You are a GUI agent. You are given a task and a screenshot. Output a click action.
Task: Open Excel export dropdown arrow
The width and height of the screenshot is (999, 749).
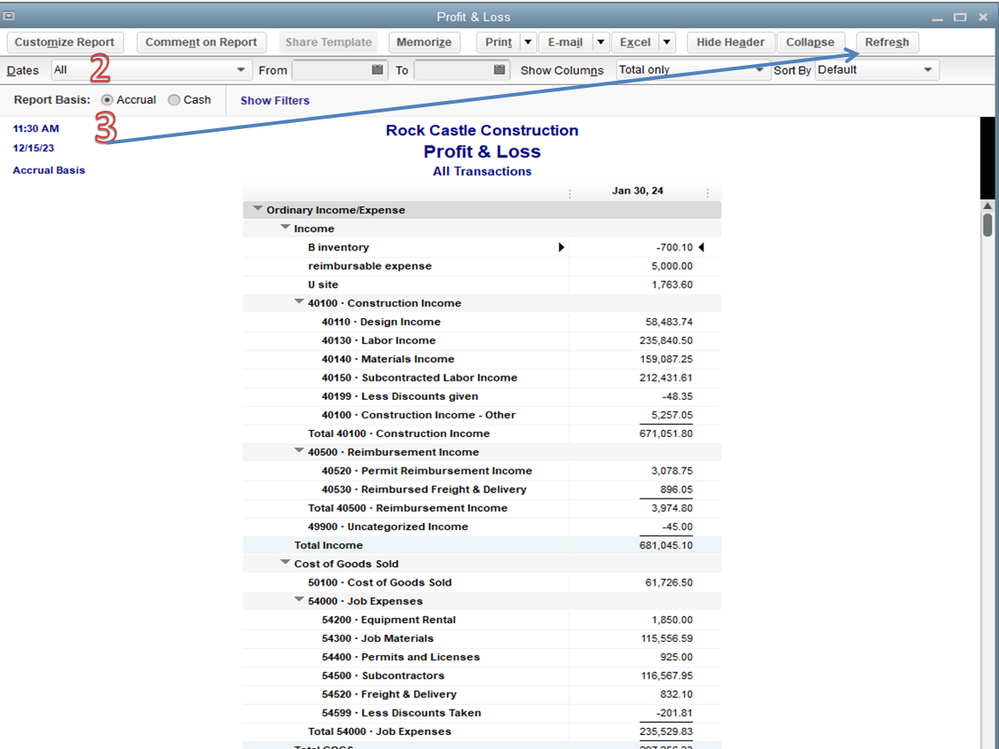coord(667,42)
